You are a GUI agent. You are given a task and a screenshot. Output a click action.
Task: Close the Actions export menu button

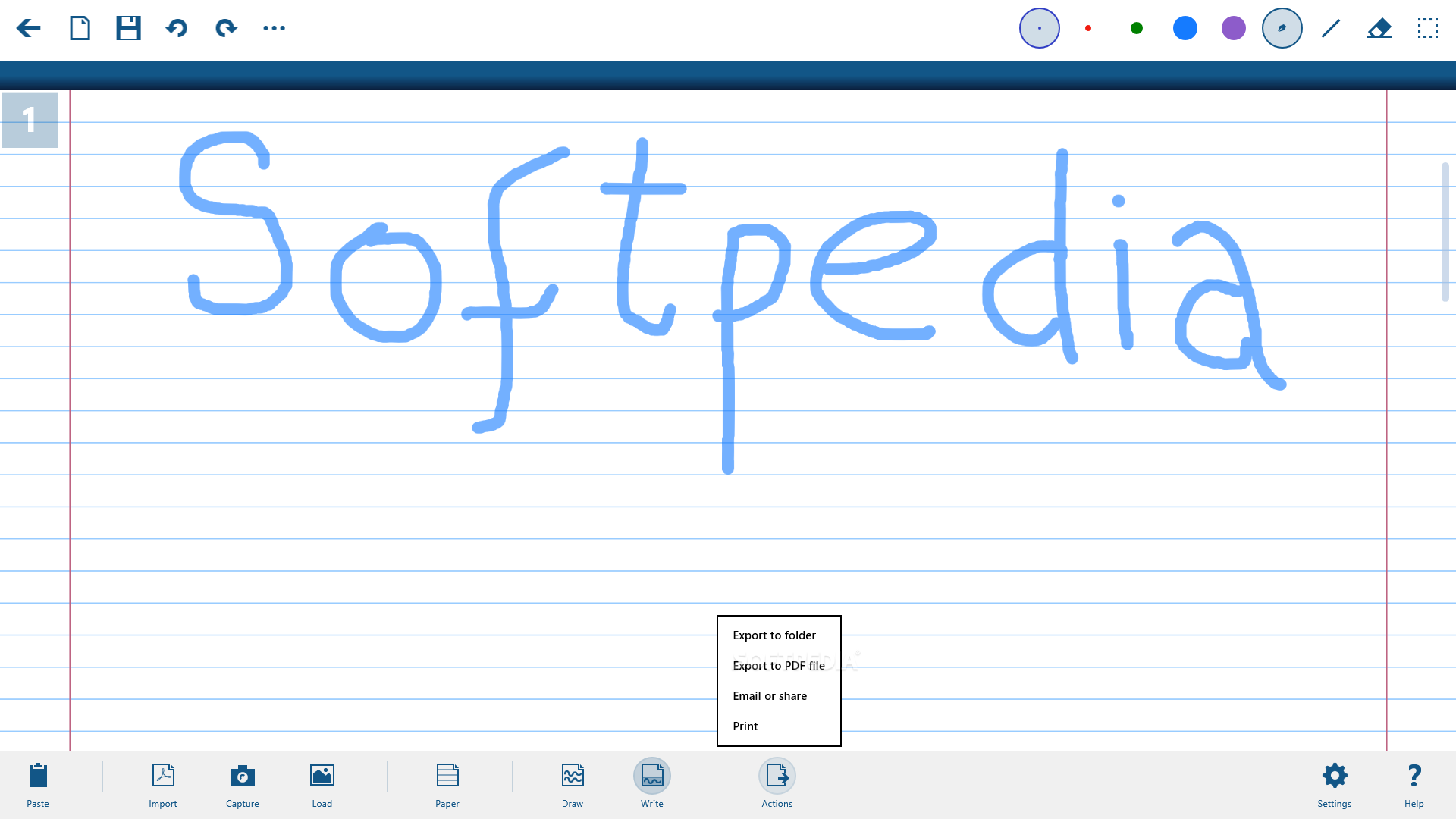click(777, 785)
